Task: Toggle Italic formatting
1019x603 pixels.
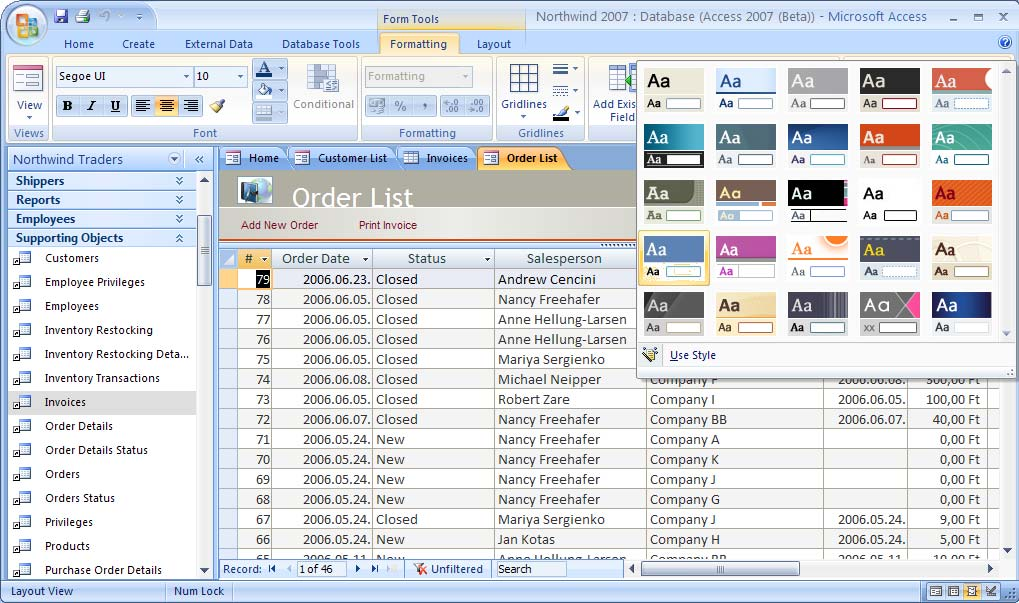Action: [x=91, y=106]
